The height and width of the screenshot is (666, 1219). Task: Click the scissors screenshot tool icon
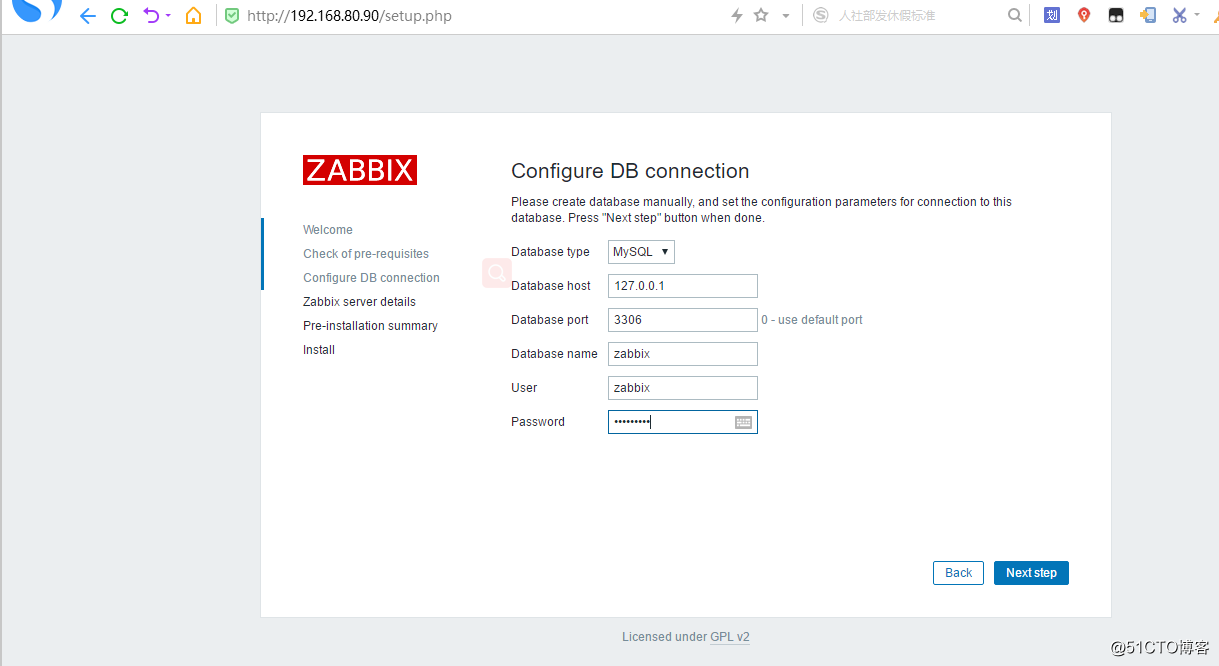pos(1180,15)
